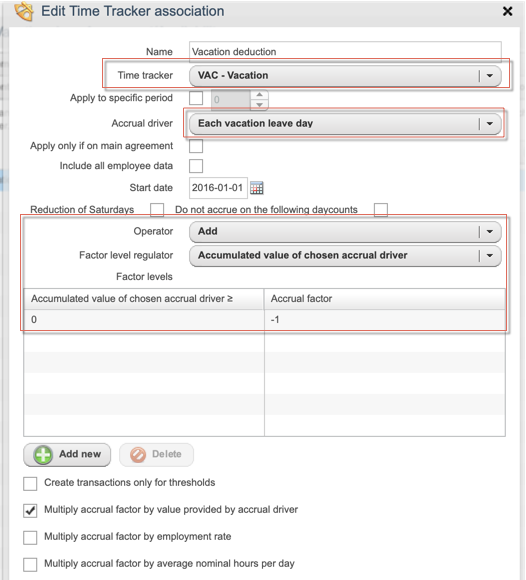Toggle Reduction of Saturdays checkbox
Viewport: 526px width, 580px height.
157,210
